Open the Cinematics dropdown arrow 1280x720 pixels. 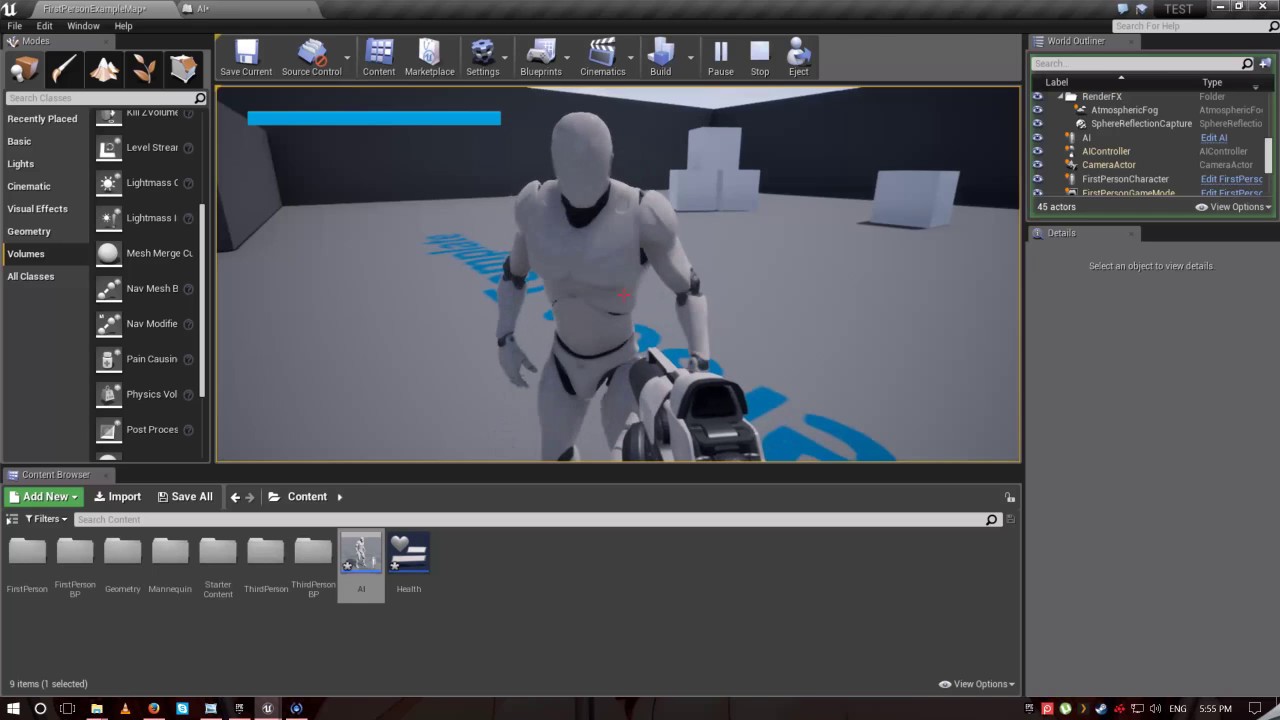(x=631, y=58)
